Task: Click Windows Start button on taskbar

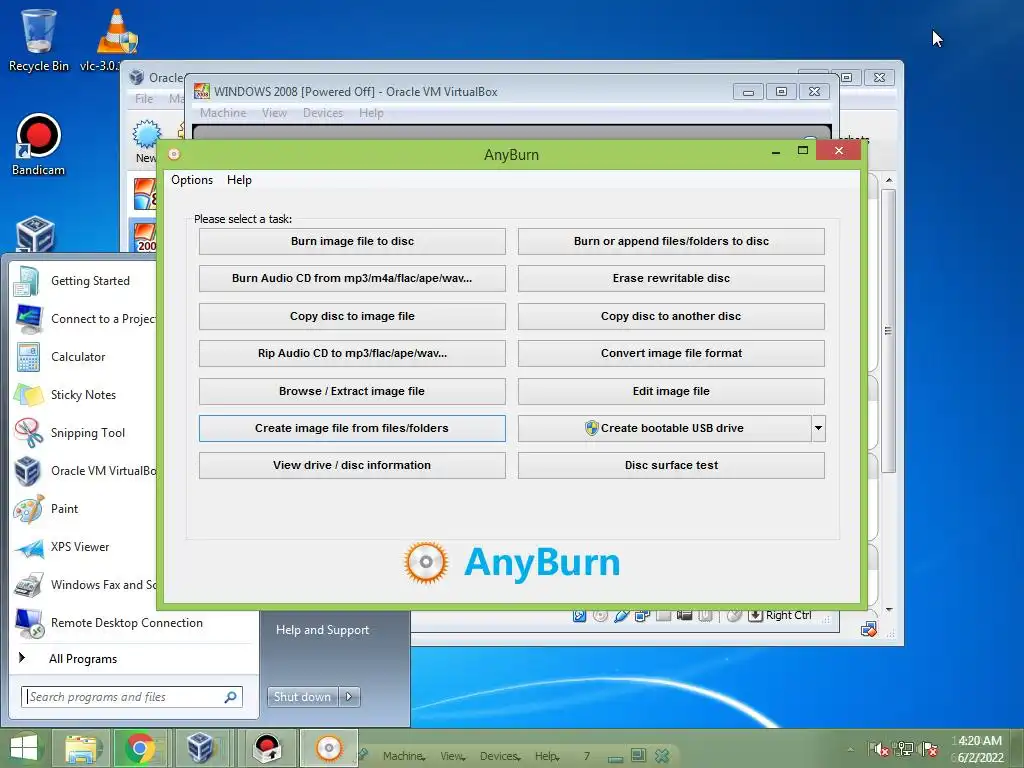Action: pyautogui.click(x=24, y=748)
